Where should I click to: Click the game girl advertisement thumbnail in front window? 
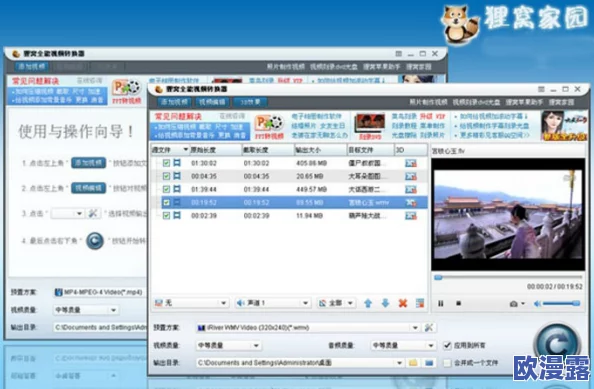[564, 126]
